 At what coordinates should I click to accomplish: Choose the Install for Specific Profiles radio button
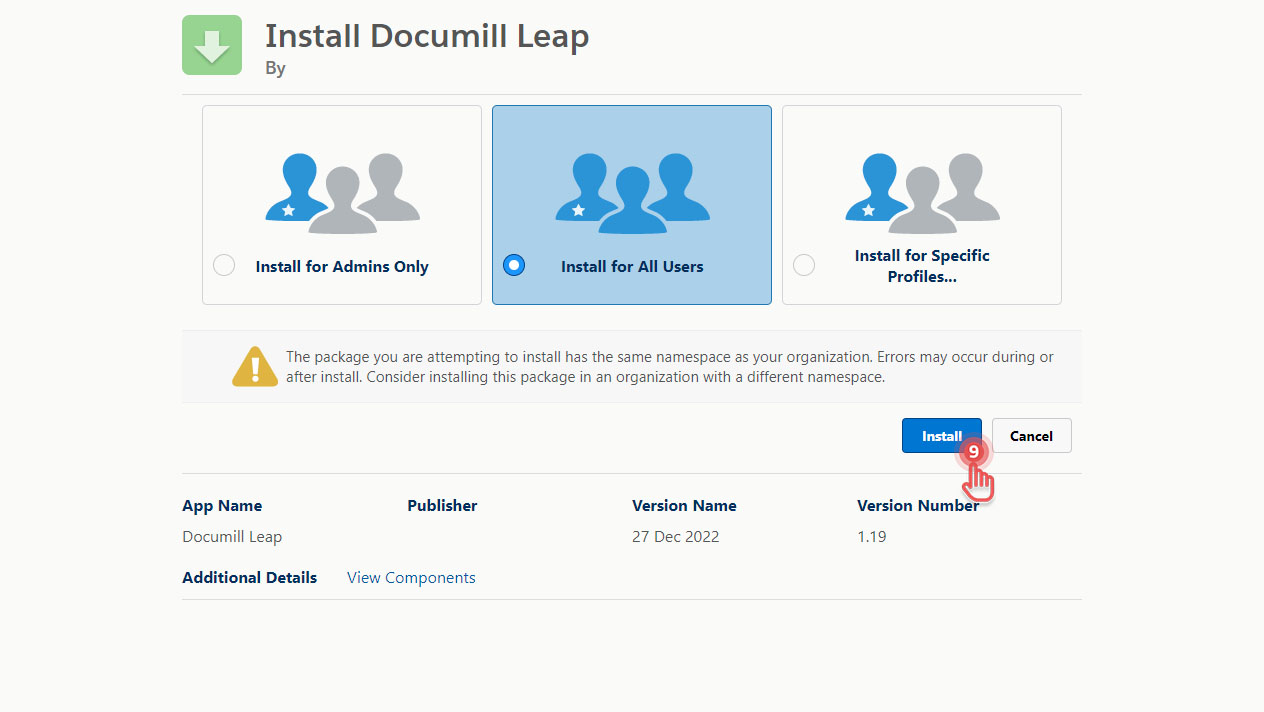[x=804, y=266]
